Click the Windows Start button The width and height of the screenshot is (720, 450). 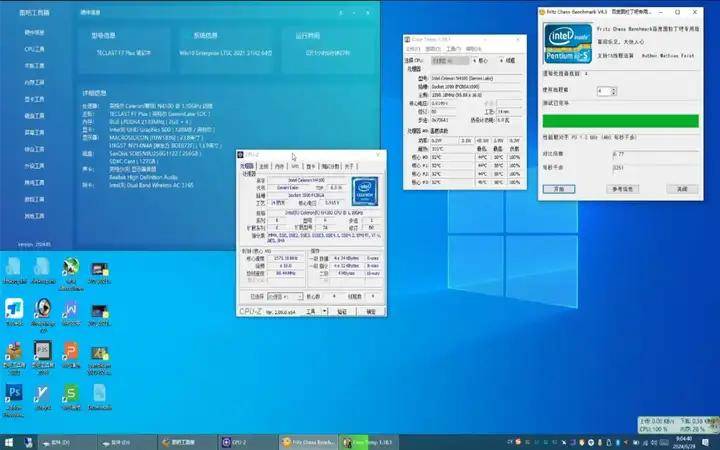click(x=9, y=443)
